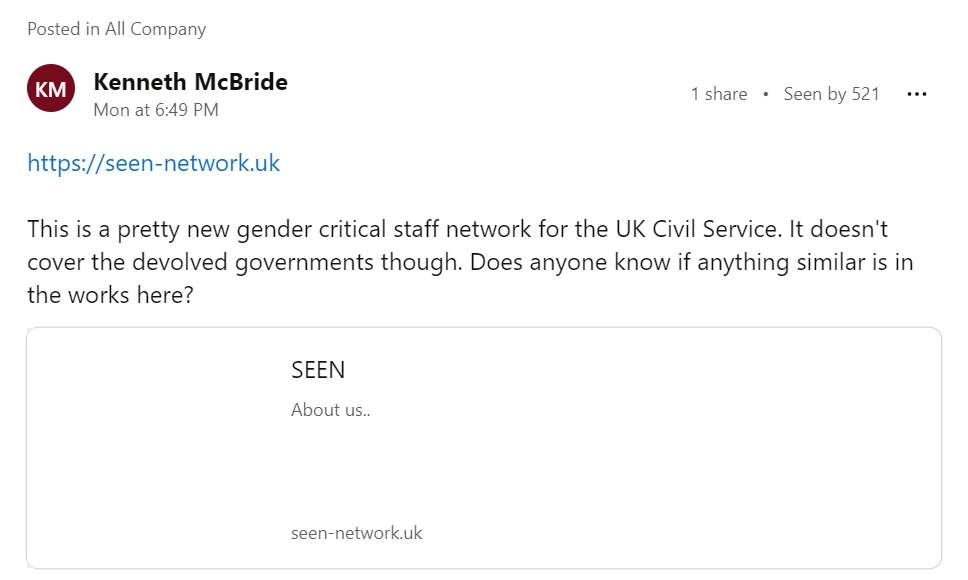Click the About us.. preview description
The width and height of the screenshot is (968, 580).
(330, 410)
